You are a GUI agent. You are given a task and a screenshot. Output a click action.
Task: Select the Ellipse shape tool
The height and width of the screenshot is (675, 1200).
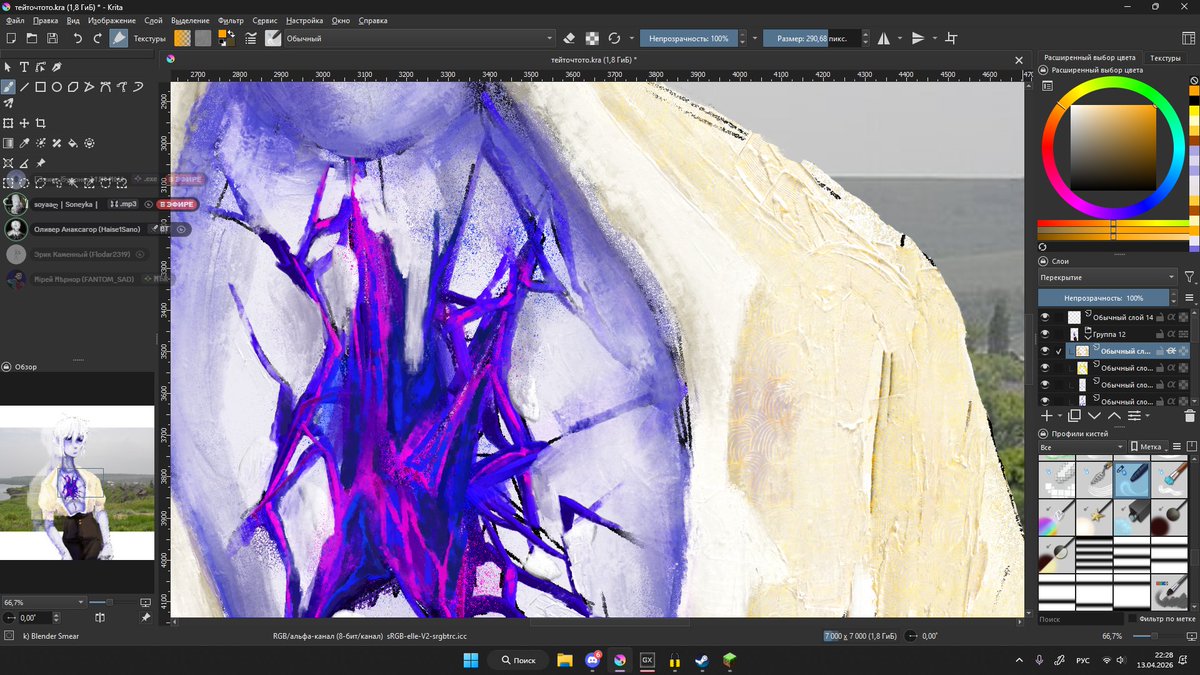pyautogui.click(x=57, y=87)
